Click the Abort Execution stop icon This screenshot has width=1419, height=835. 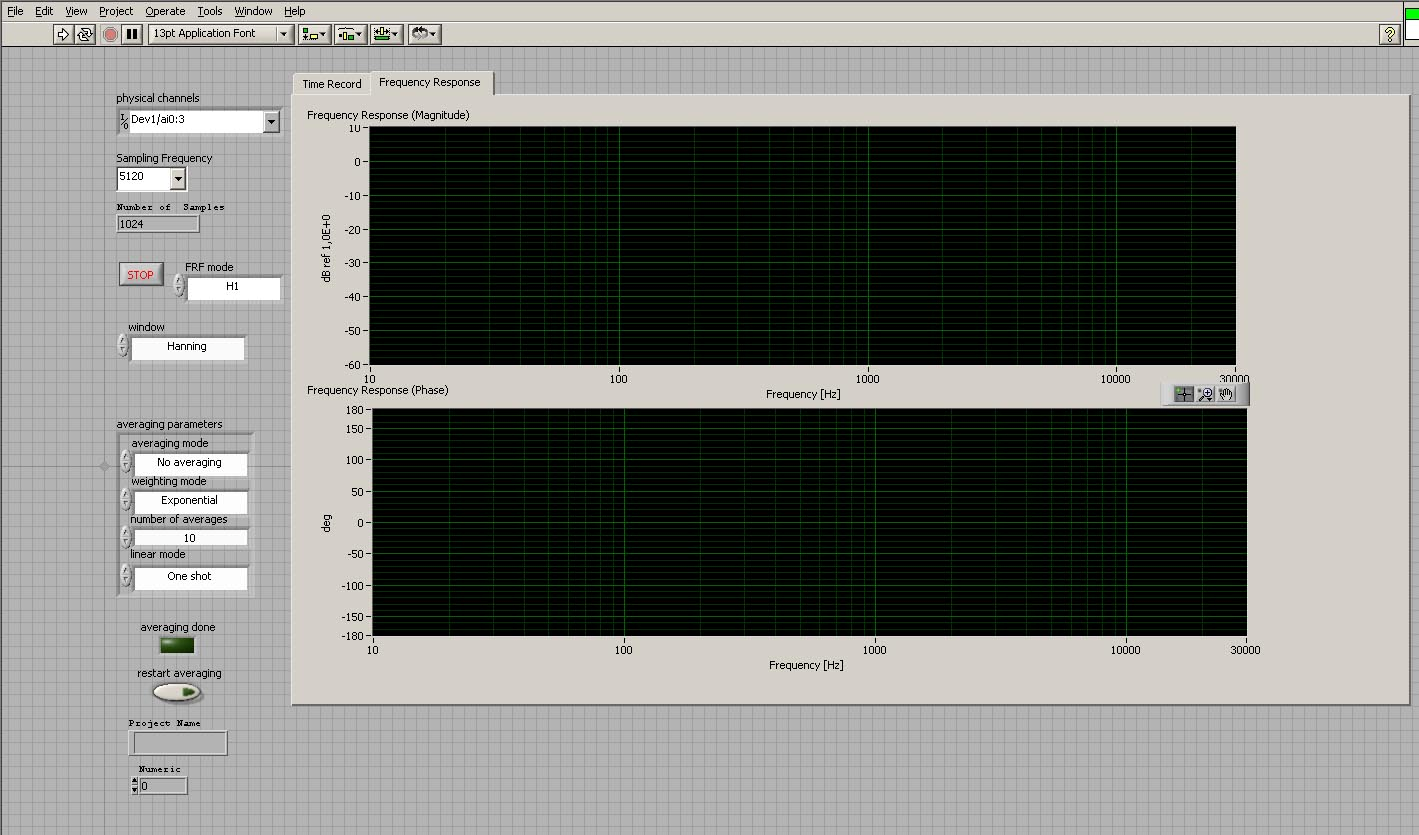click(x=111, y=34)
